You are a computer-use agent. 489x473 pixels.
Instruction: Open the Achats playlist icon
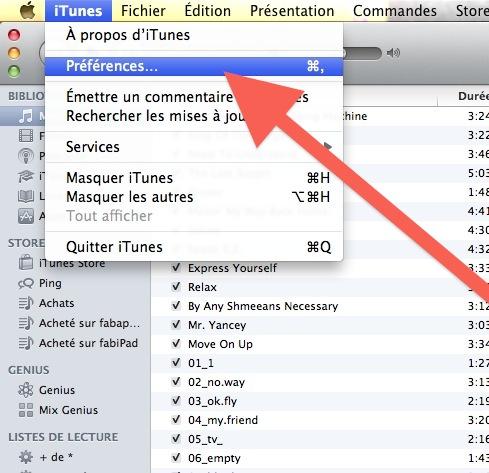(26, 303)
